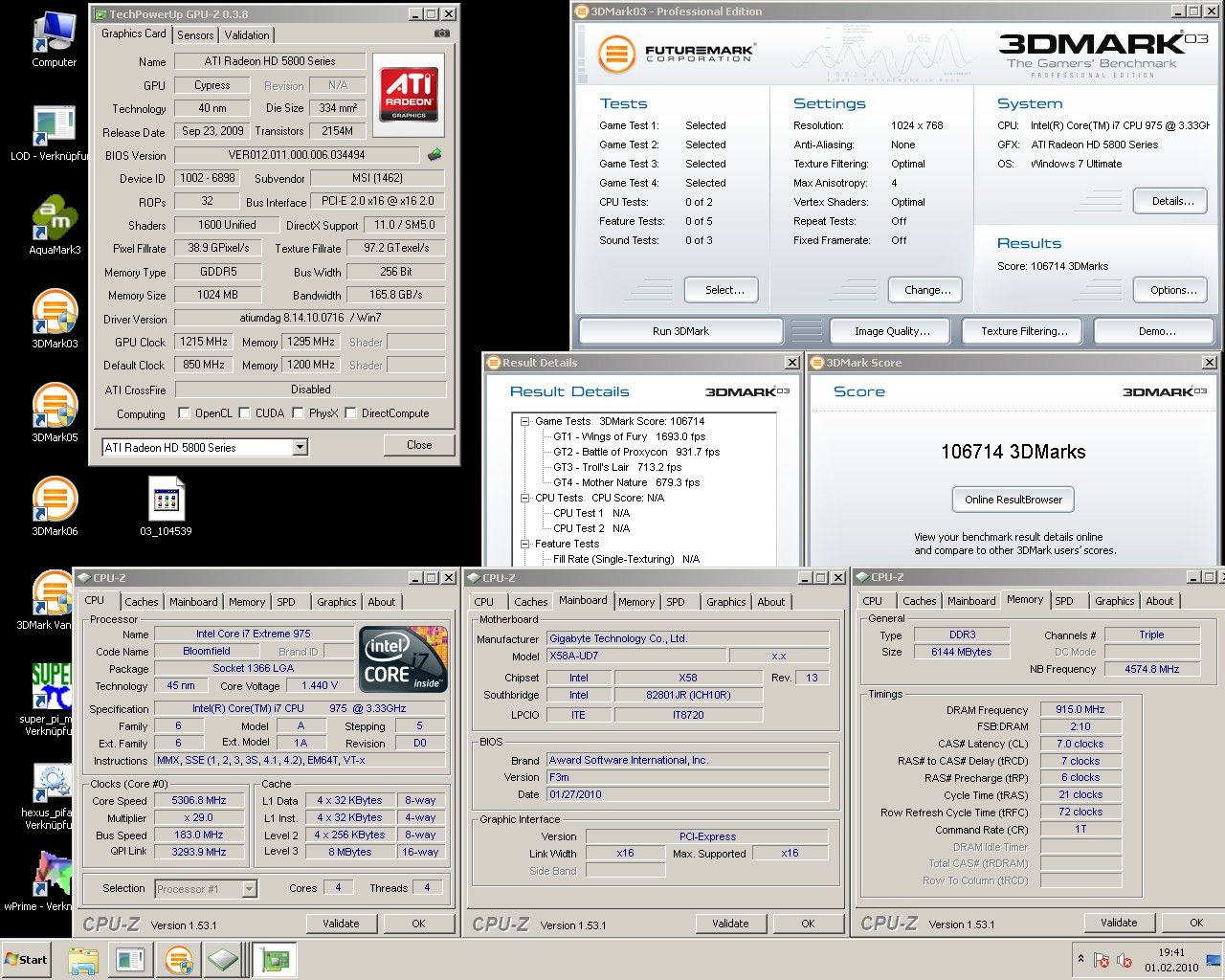Click the Online ResultBrowser button
This screenshot has width=1225, height=980.
point(1013,500)
